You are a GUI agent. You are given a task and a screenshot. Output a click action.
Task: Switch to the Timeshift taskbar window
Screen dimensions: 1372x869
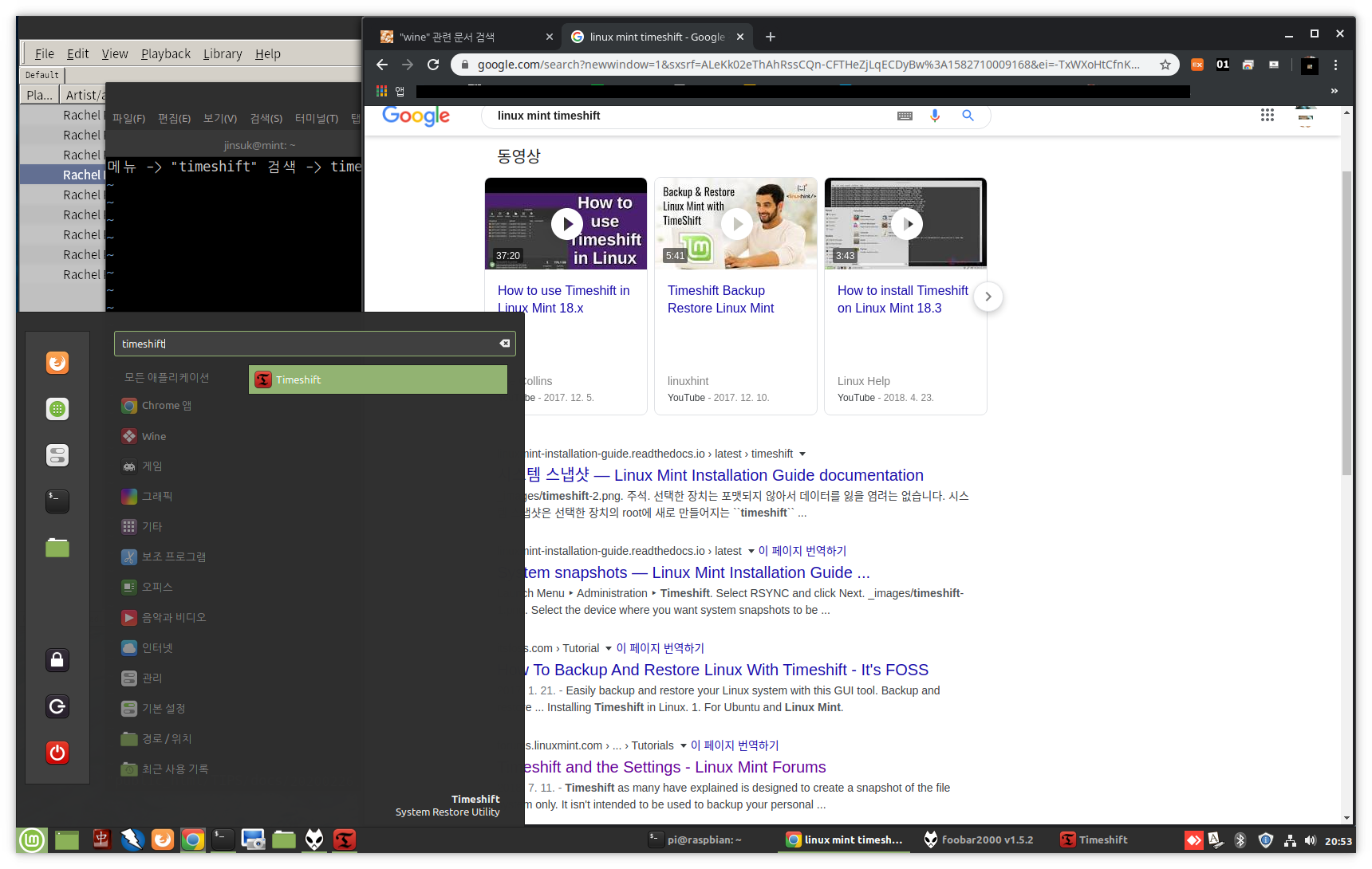1094,840
